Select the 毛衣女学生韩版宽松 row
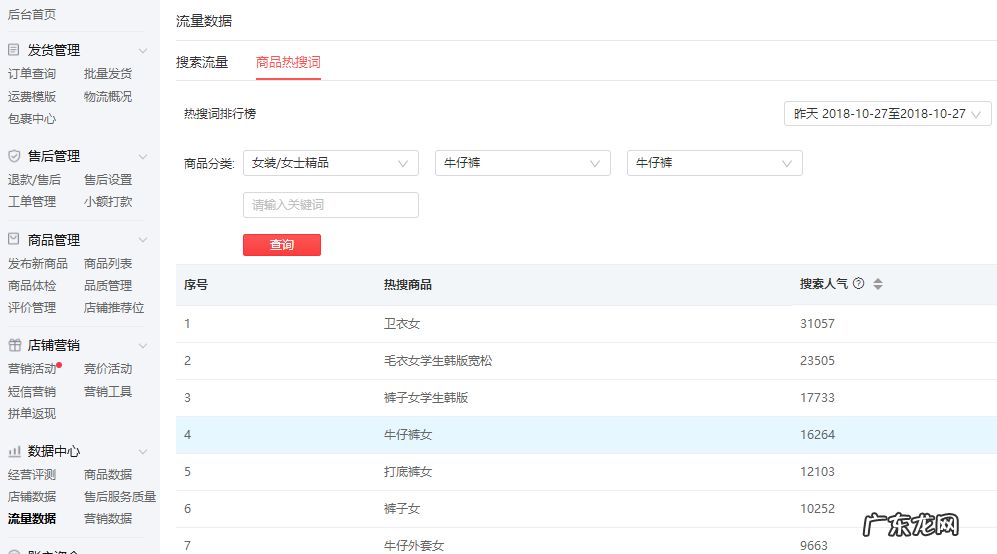The width and height of the screenshot is (997, 554). pos(586,361)
